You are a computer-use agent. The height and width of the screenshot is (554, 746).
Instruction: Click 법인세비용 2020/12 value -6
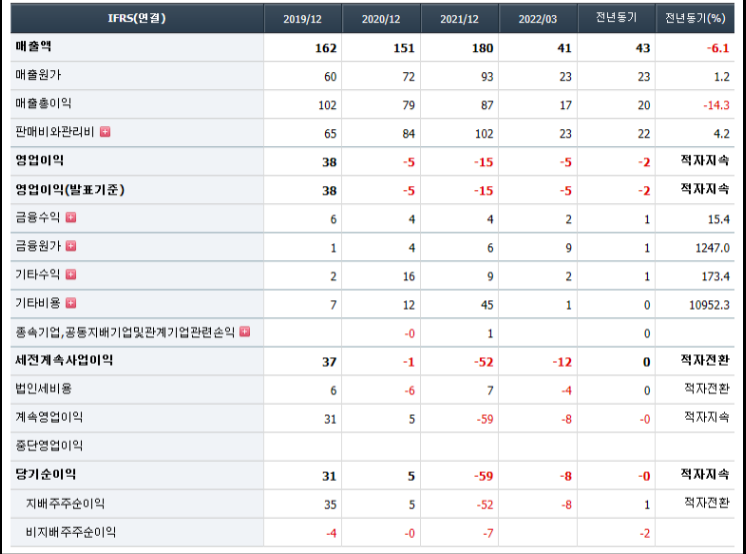(x=410, y=391)
